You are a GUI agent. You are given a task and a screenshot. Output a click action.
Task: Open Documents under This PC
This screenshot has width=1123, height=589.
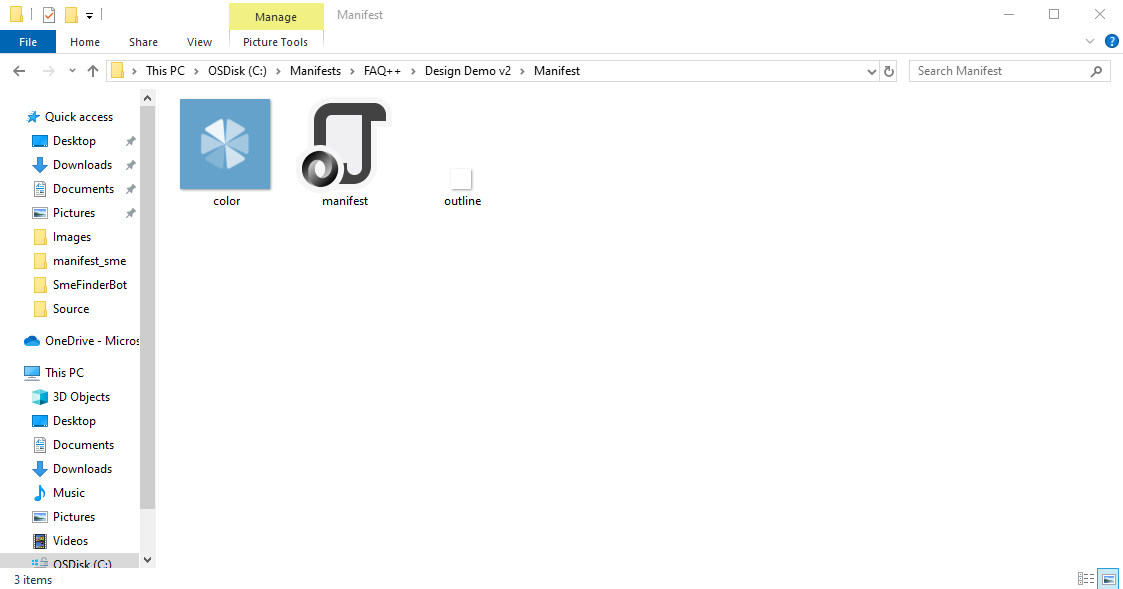(x=83, y=445)
